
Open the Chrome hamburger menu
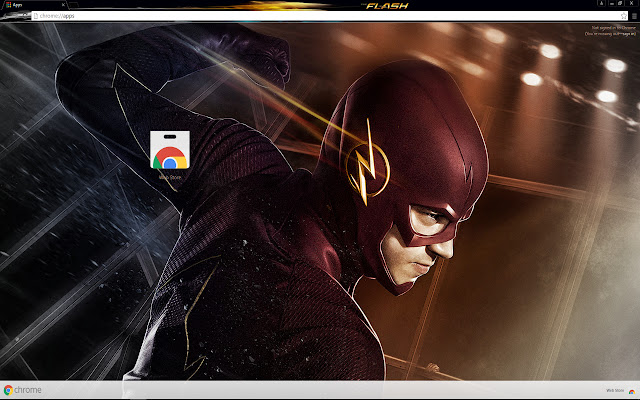[634, 16]
